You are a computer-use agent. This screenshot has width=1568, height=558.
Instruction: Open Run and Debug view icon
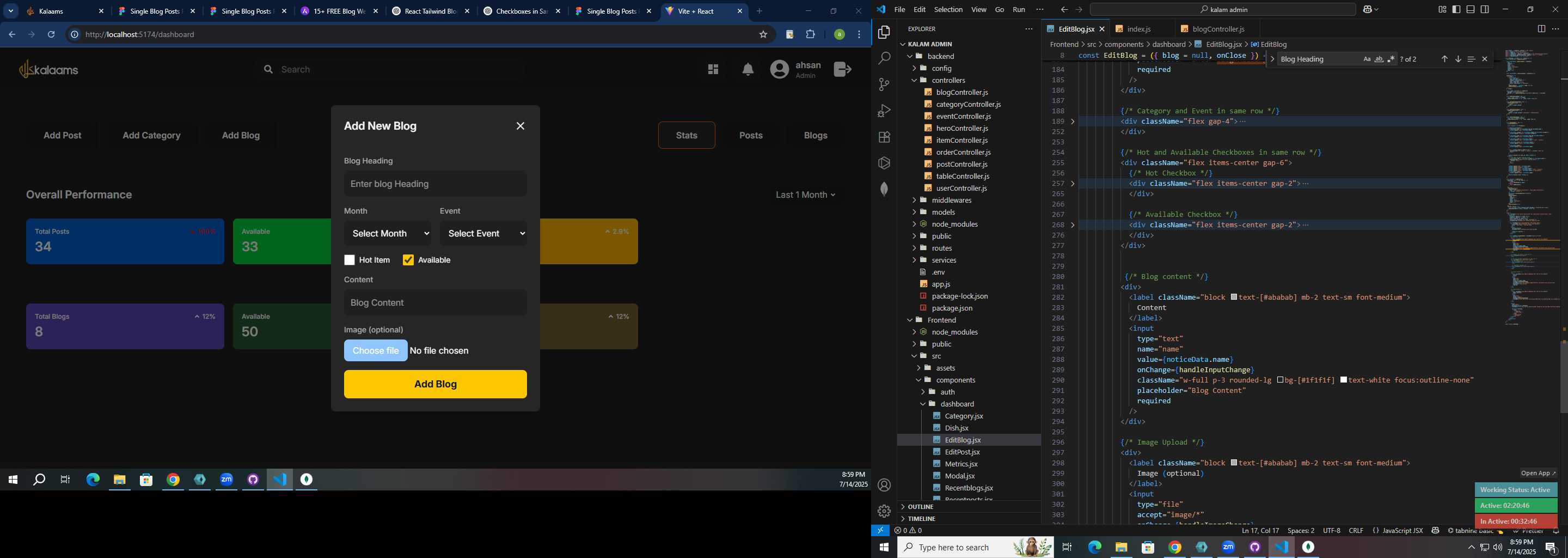tap(884, 111)
